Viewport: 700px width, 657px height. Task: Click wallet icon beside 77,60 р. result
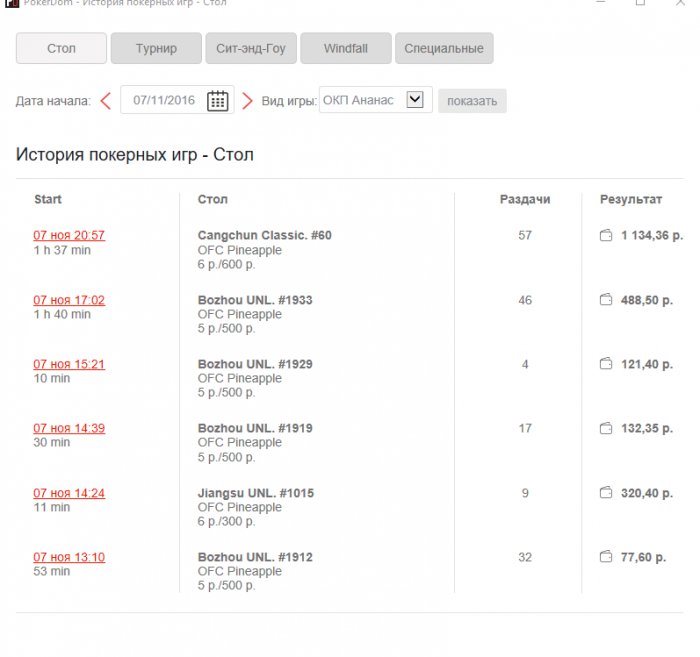click(x=605, y=557)
